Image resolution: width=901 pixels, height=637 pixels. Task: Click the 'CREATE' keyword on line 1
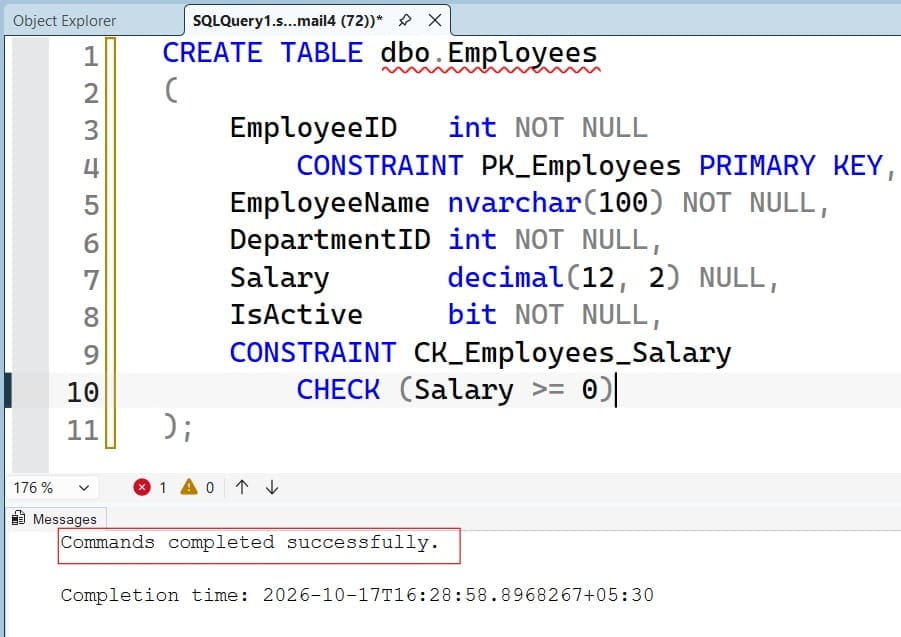pyautogui.click(x=212, y=53)
